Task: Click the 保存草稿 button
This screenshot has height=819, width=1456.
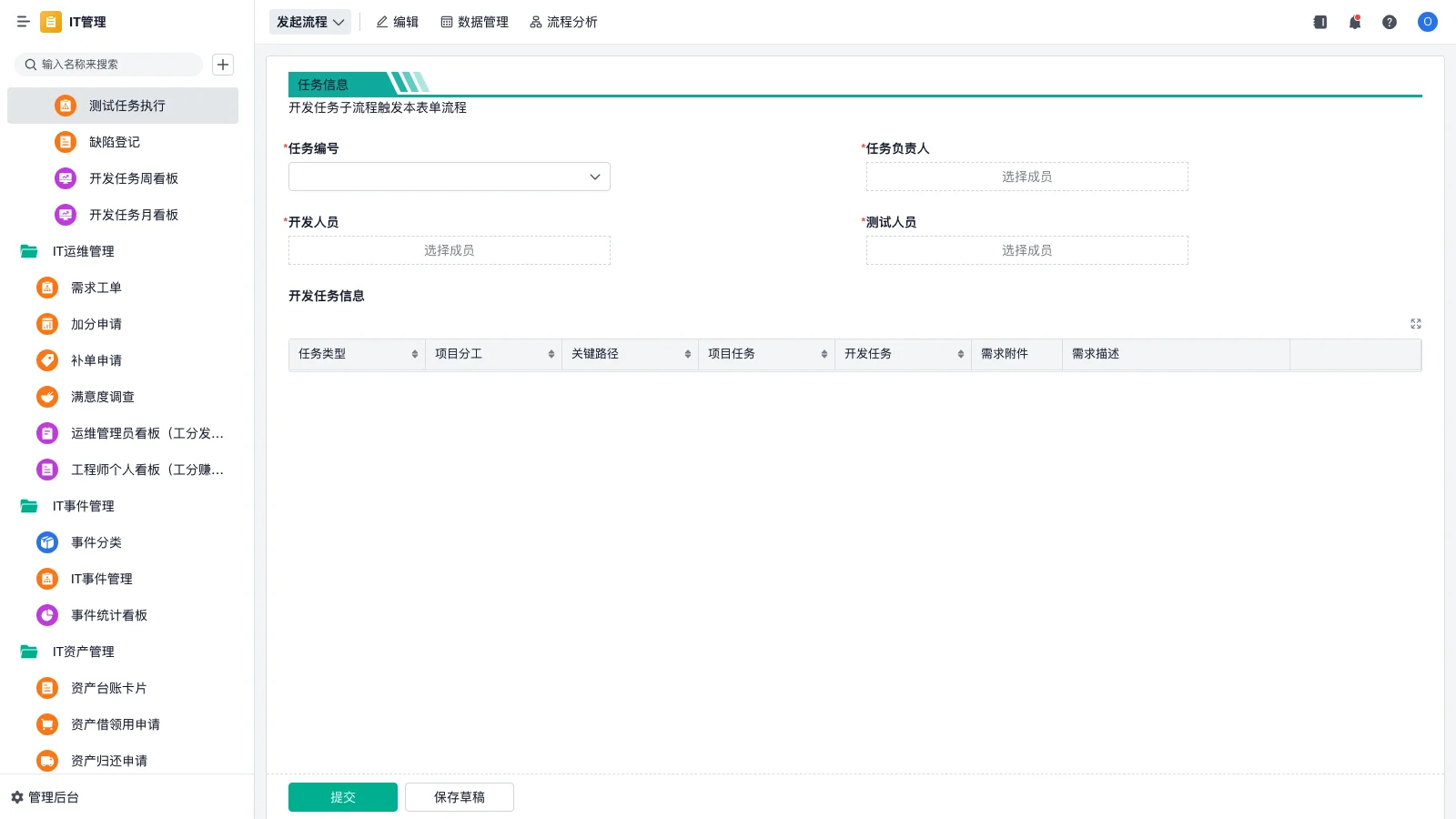Action: click(x=460, y=796)
